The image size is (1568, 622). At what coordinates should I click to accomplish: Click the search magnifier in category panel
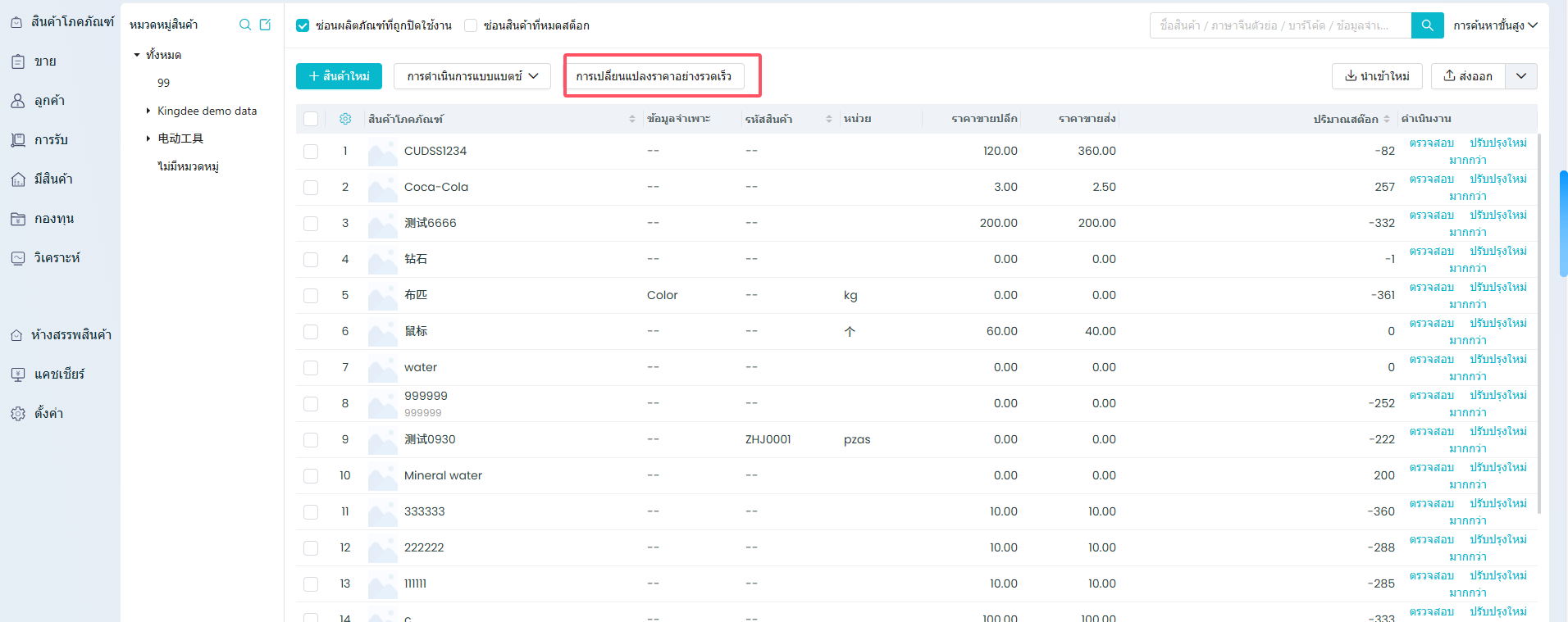pyautogui.click(x=244, y=25)
